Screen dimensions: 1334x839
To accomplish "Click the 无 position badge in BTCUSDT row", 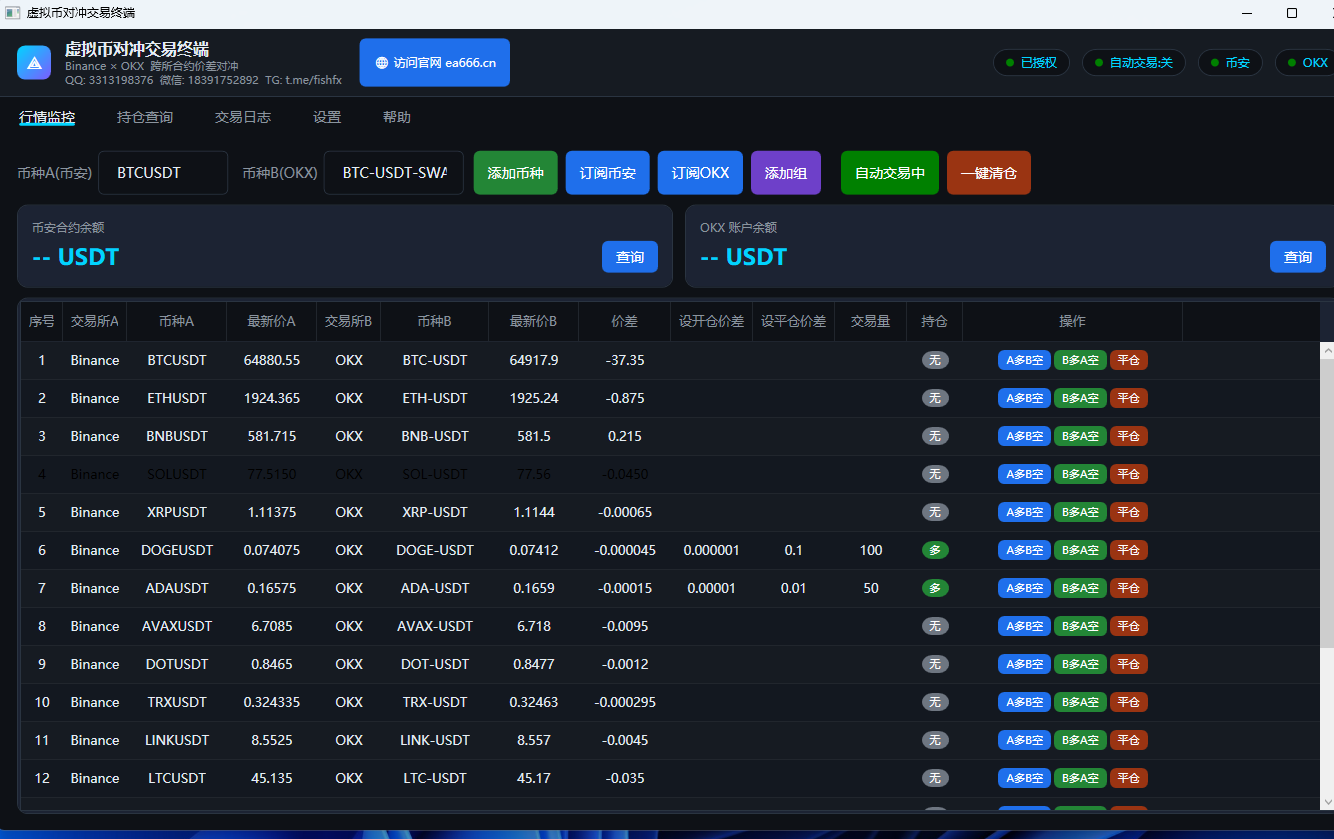I will [935, 360].
